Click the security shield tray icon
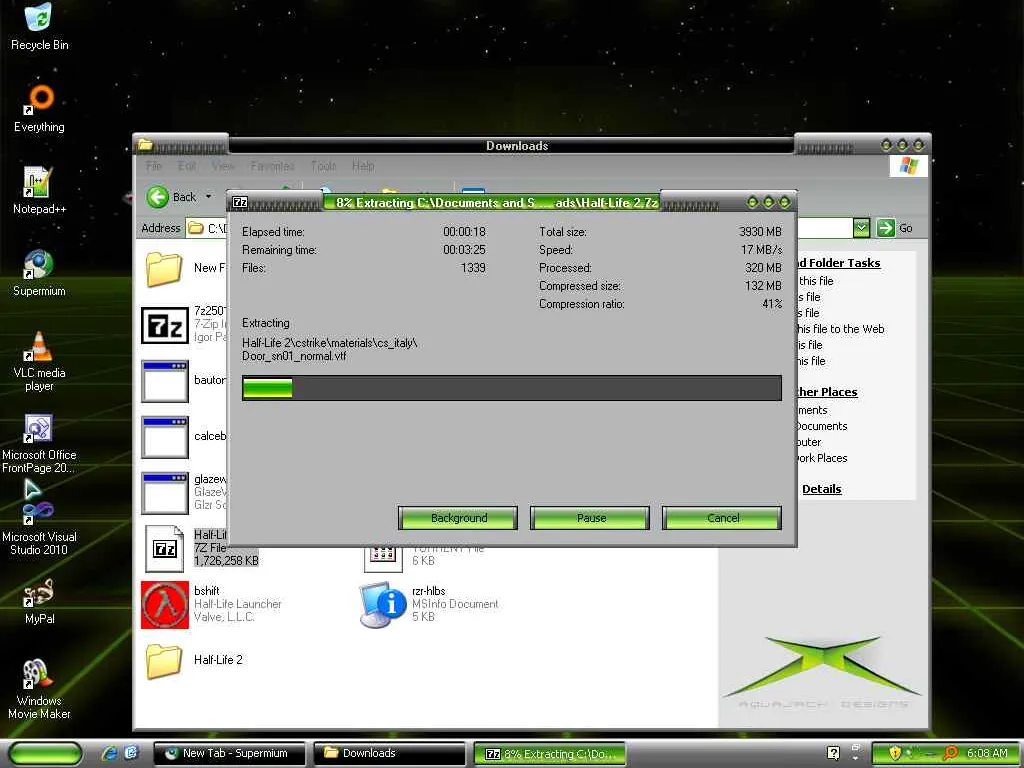This screenshot has height=768, width=1024. (x=895, y=753)
